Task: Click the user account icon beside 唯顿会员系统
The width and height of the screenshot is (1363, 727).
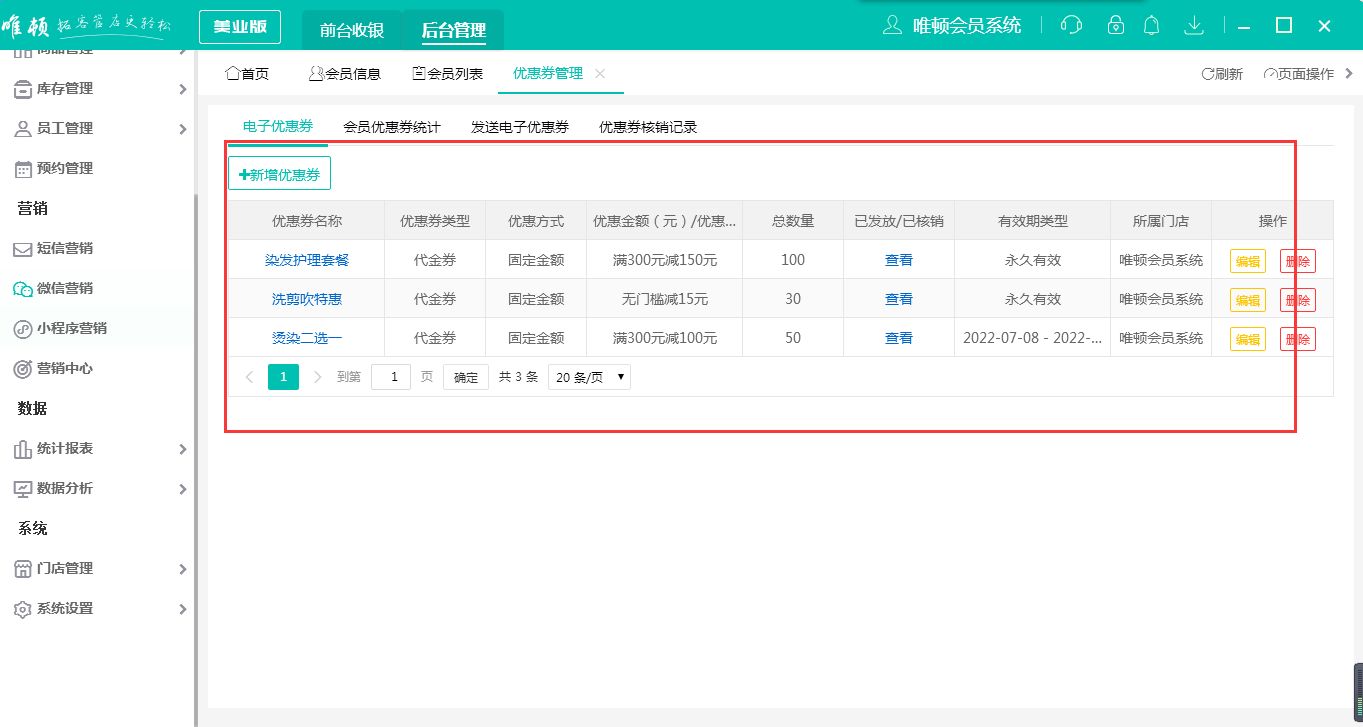Action: coord(893,25)
